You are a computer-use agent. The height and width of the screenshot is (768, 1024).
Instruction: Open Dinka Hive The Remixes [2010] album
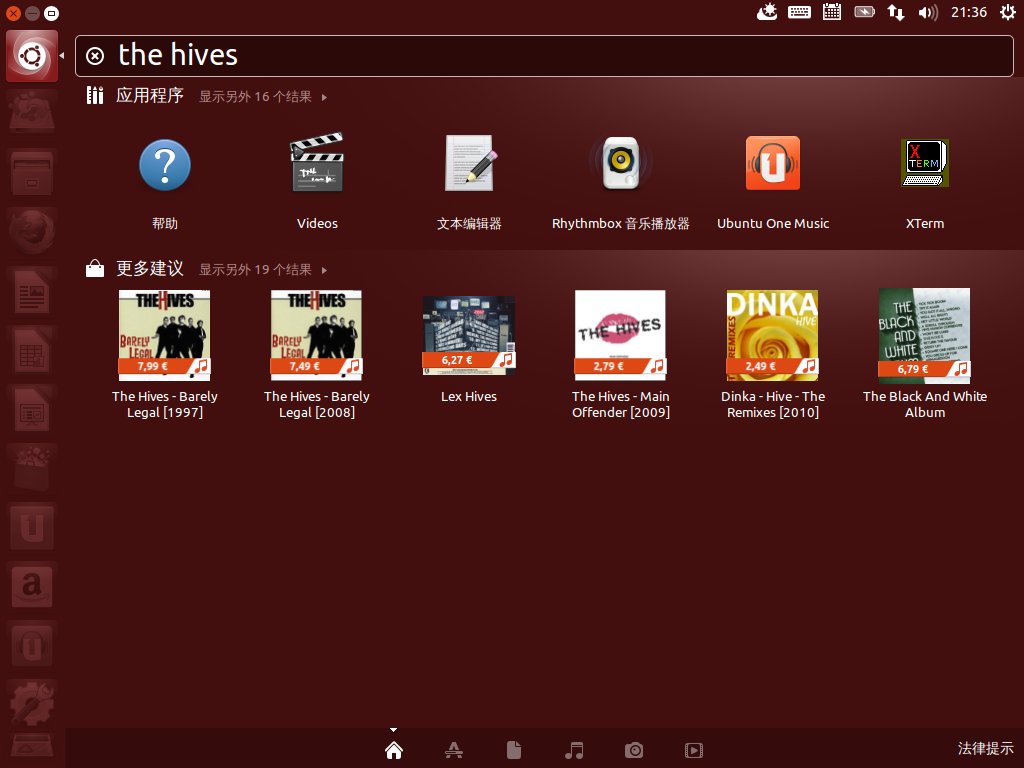(773, 335)
